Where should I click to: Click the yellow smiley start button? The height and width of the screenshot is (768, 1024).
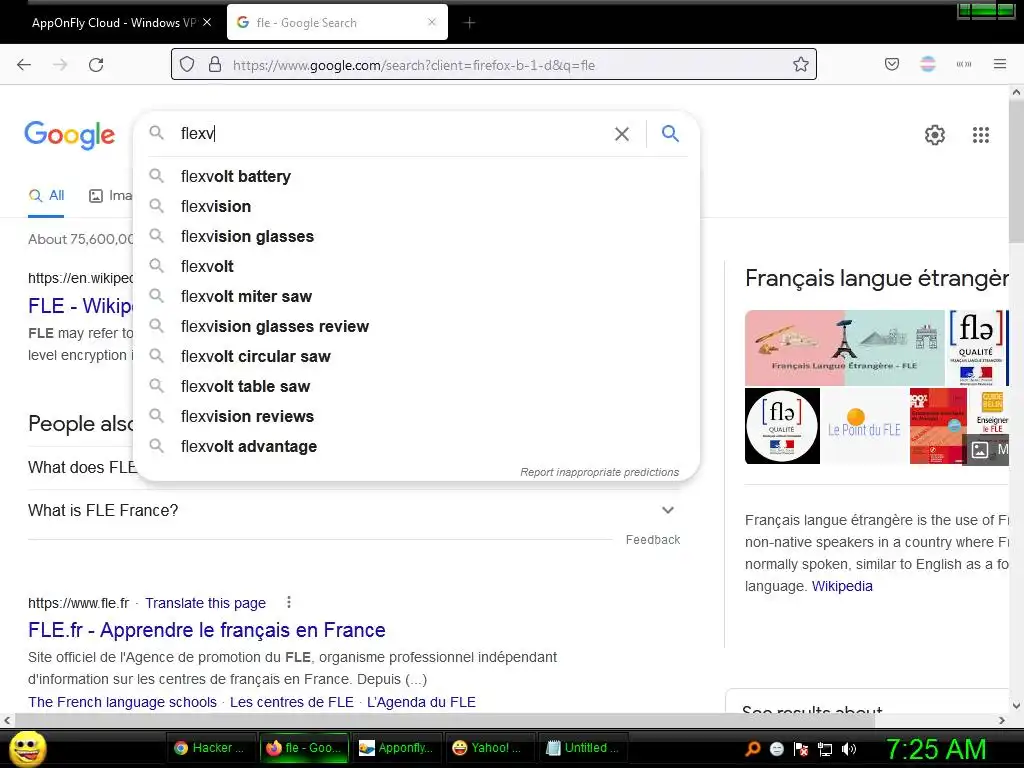27,749
